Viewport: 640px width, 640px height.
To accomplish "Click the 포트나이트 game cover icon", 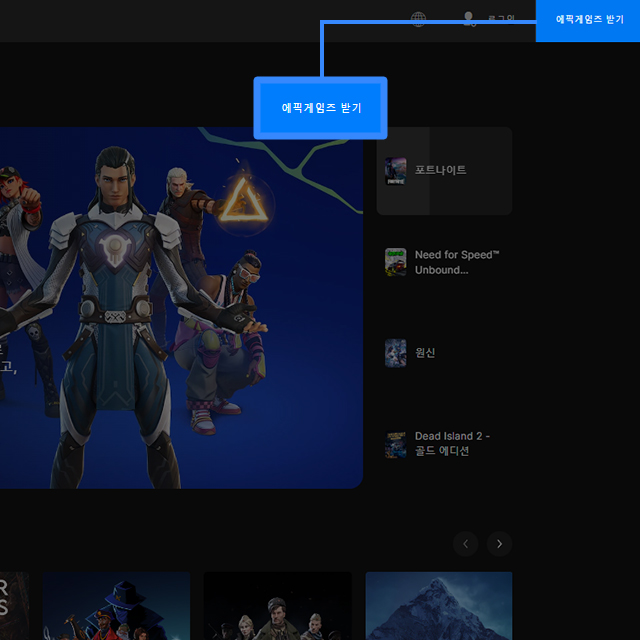I will click(396, 170).
